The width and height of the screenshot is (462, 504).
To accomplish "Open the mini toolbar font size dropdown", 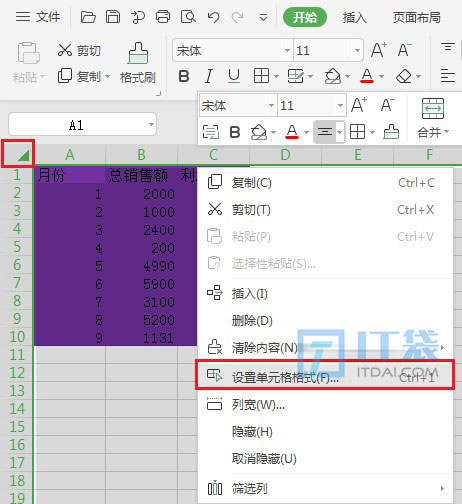I will coord(340,105).
